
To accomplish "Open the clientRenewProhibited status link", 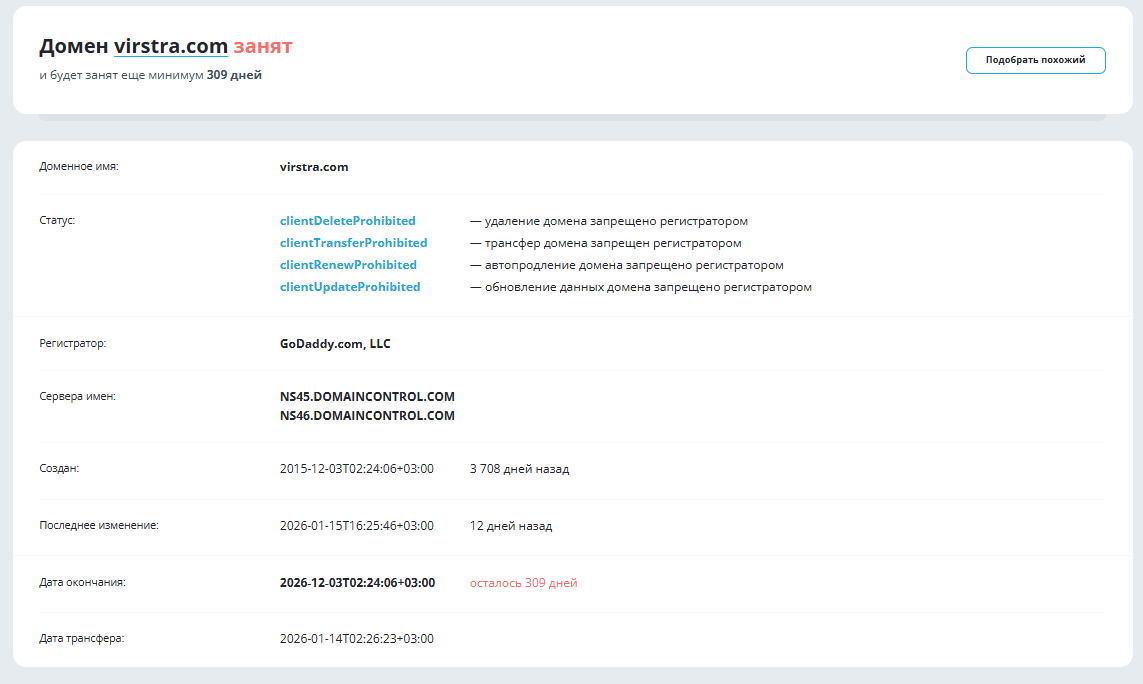I will click(x=348, y=265).
